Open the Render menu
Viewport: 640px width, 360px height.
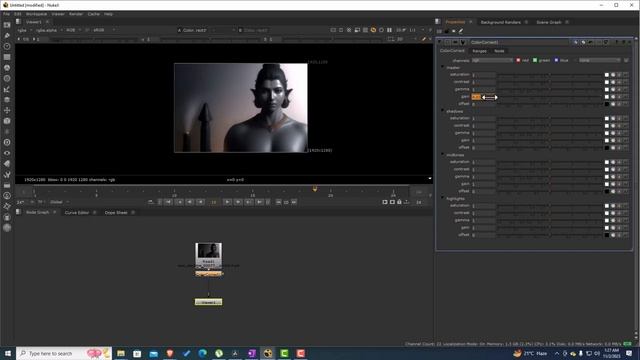[76, 14]
